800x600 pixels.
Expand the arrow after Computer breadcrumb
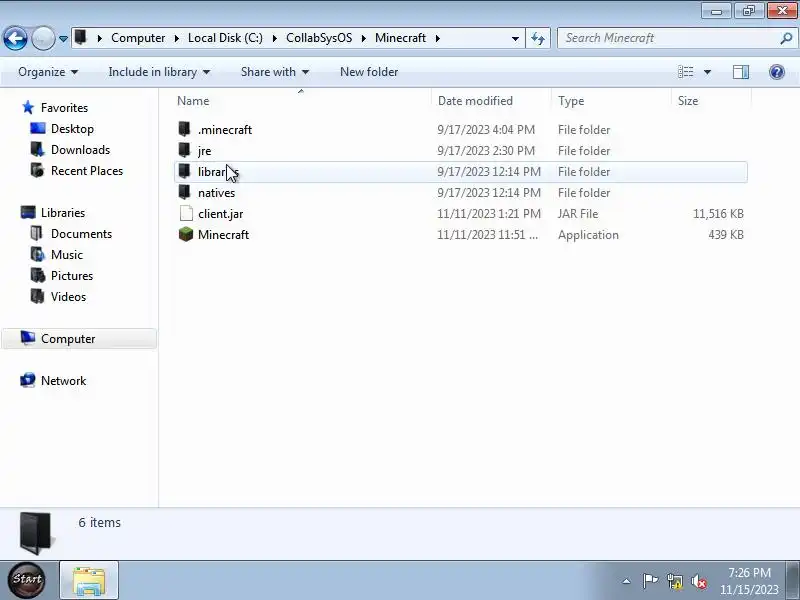pos(177,38)
